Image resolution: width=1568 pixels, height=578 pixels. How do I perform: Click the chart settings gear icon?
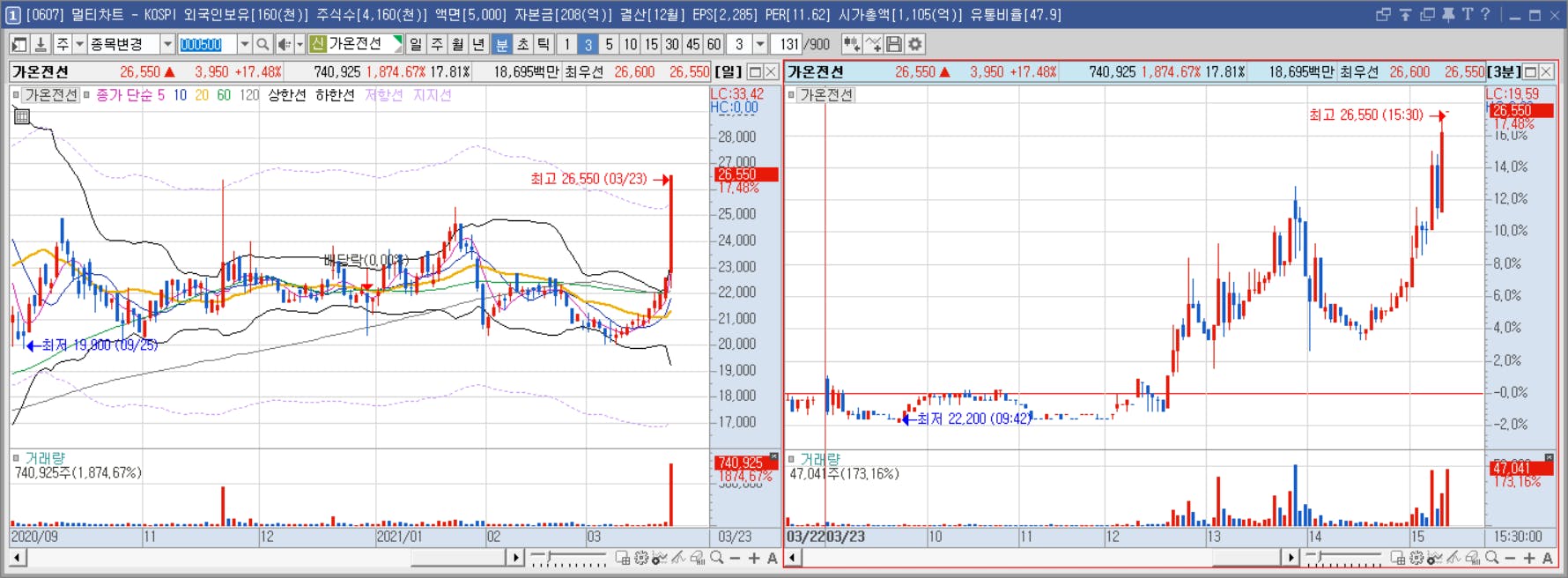916,44
